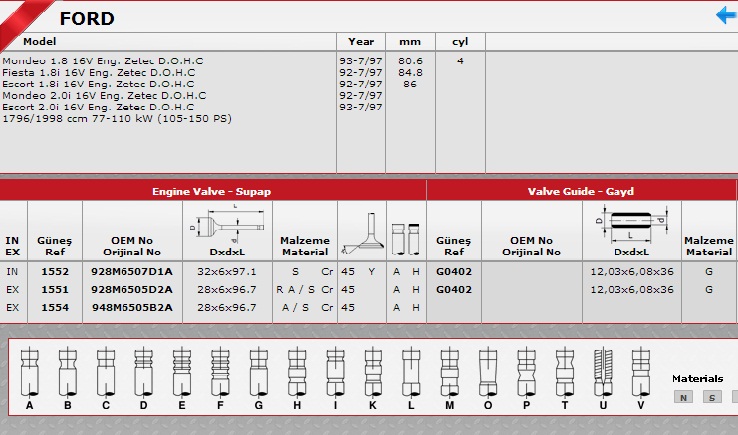Click the valve guide dimension diagram
This screenshot has width=738, height=435.
[632, 223]
